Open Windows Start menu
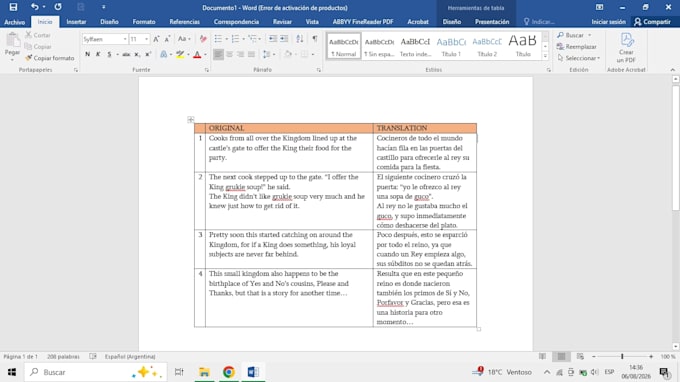Screen dimensions: 680x382 [12, 372]
